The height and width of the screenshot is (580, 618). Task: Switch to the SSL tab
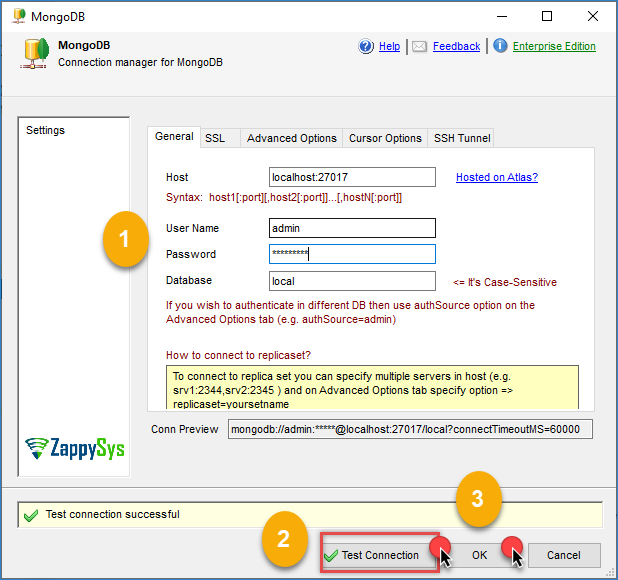[x=220, y=138]
